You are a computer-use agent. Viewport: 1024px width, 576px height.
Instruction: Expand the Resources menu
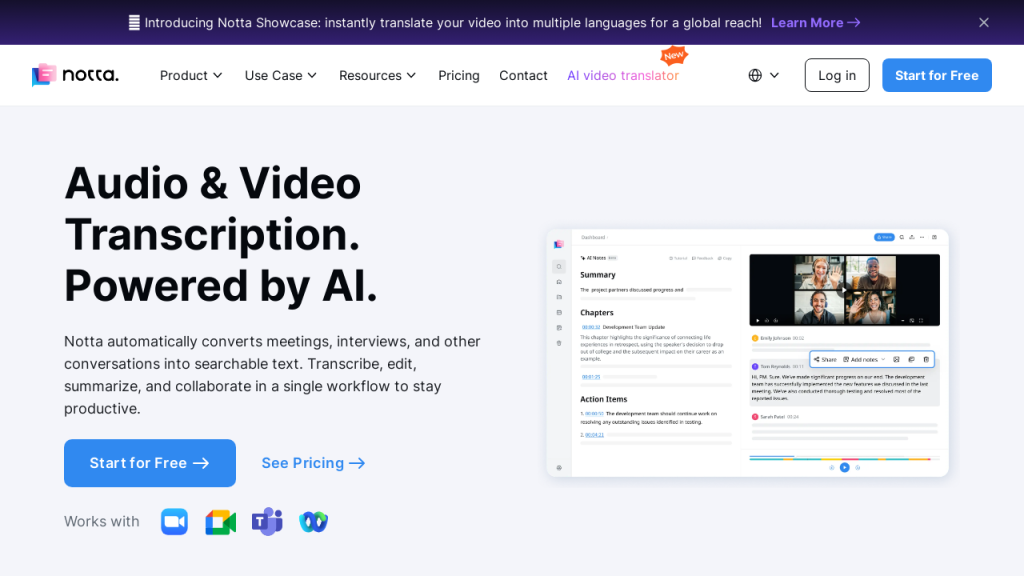(x=377, y=75)
